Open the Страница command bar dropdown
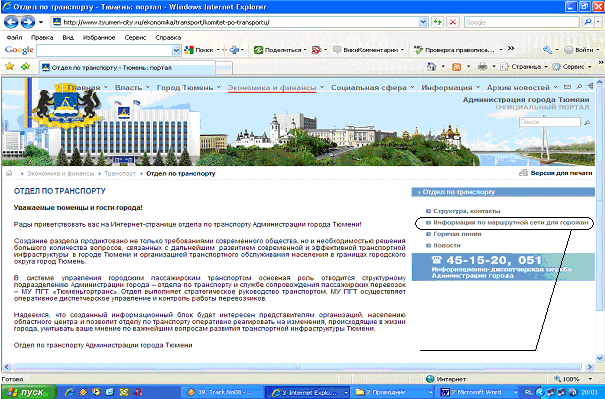The image size is (605, 399). (x=525, y=67)
